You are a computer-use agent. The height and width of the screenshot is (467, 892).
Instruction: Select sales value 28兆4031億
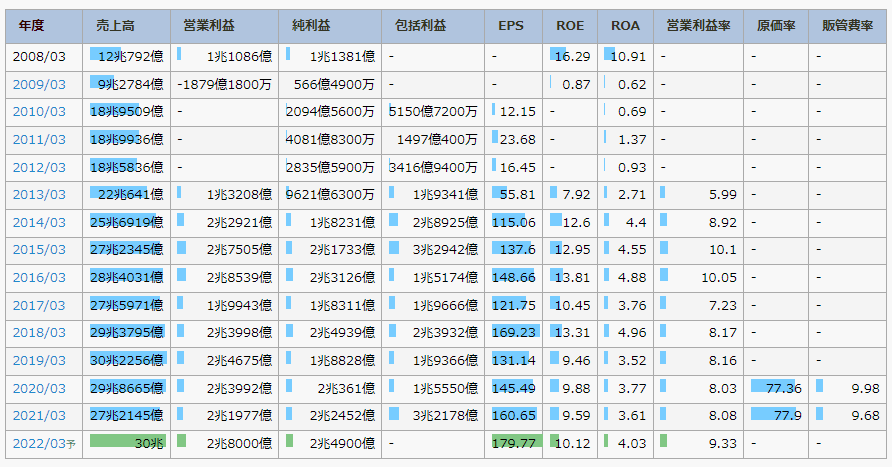[x=127, y=278]
